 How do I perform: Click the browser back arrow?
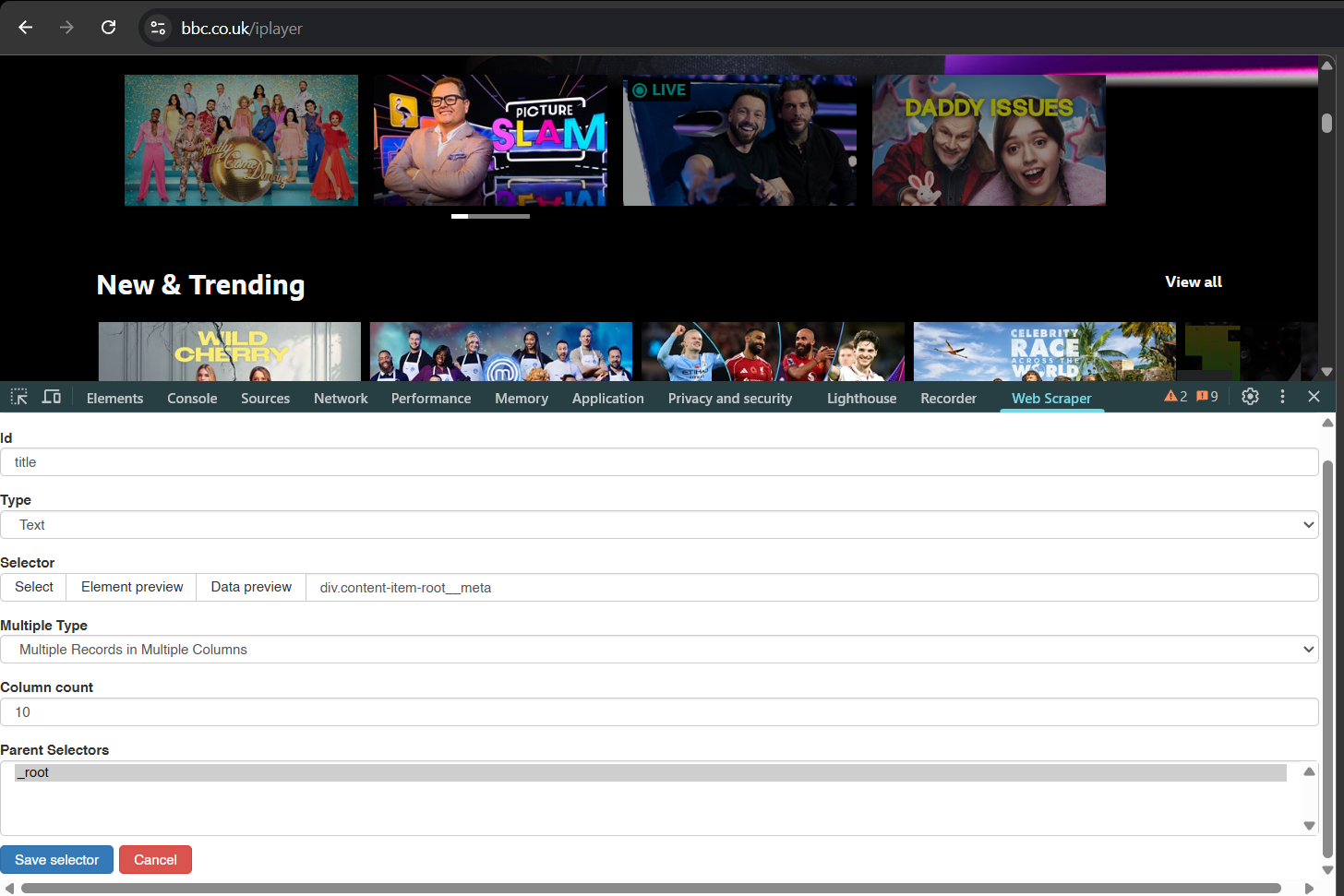[x=26, y=28]
